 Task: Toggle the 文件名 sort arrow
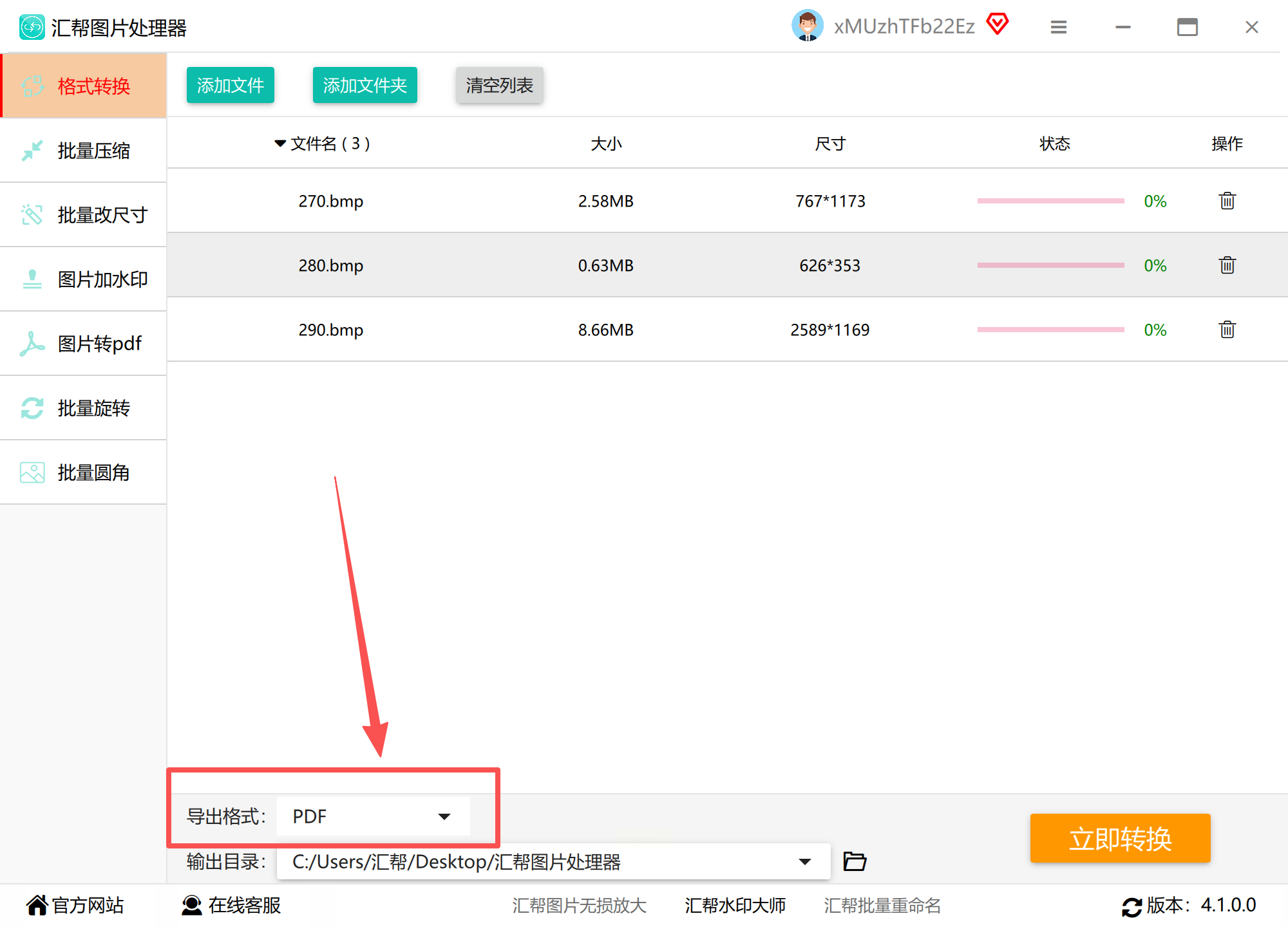coord(280,143)
